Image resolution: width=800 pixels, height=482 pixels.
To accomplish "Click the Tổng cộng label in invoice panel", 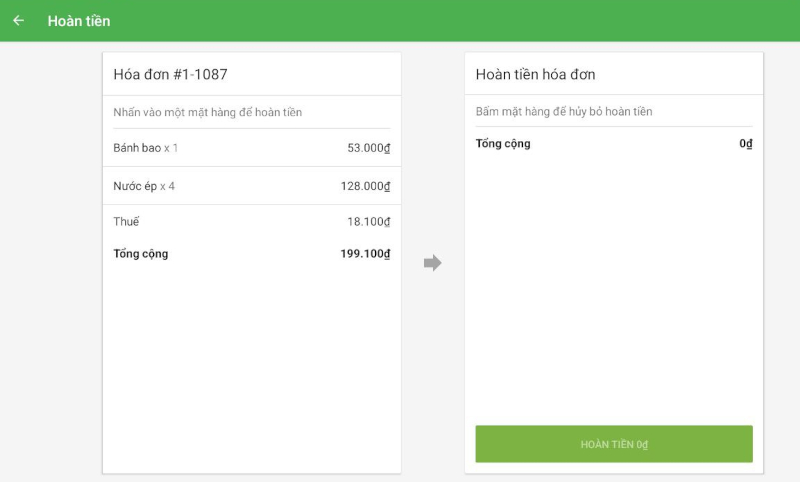I will click(141, 254).
